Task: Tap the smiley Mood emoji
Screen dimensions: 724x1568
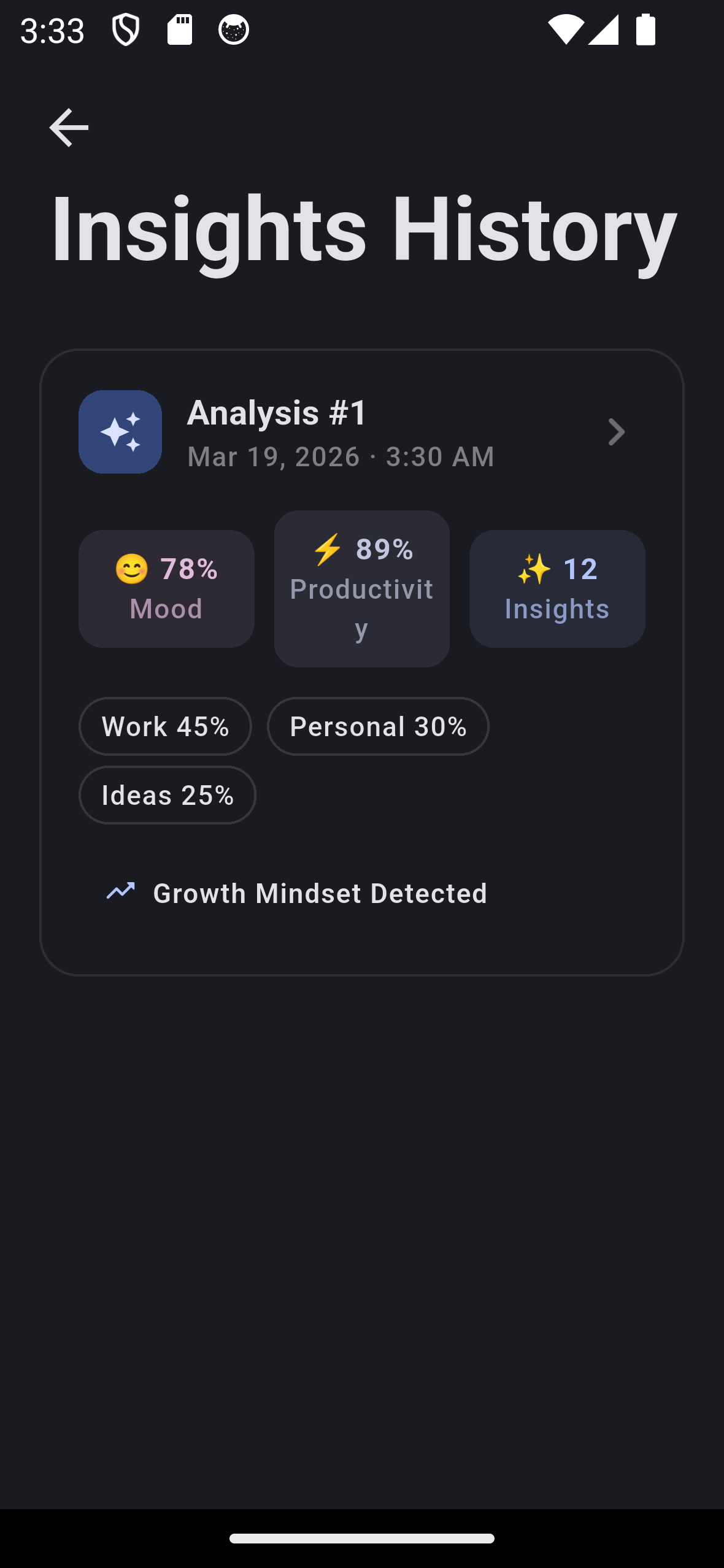Action: coord(132,569)
